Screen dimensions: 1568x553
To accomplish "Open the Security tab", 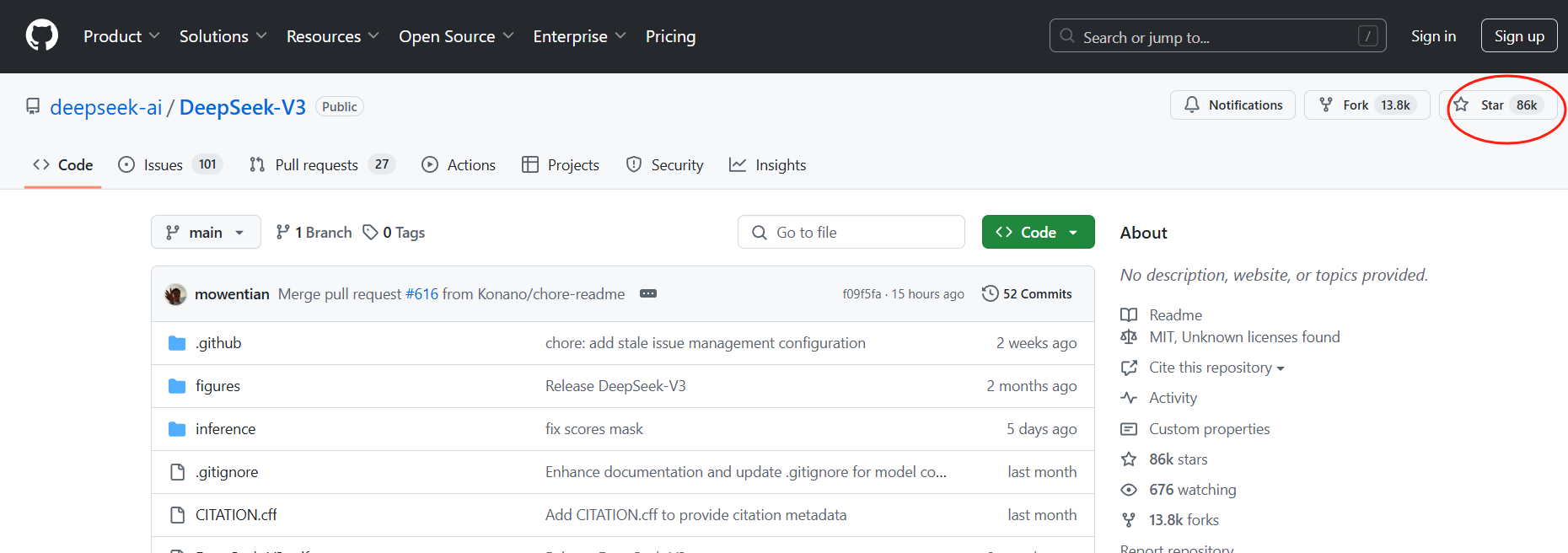I will (664, 164).
